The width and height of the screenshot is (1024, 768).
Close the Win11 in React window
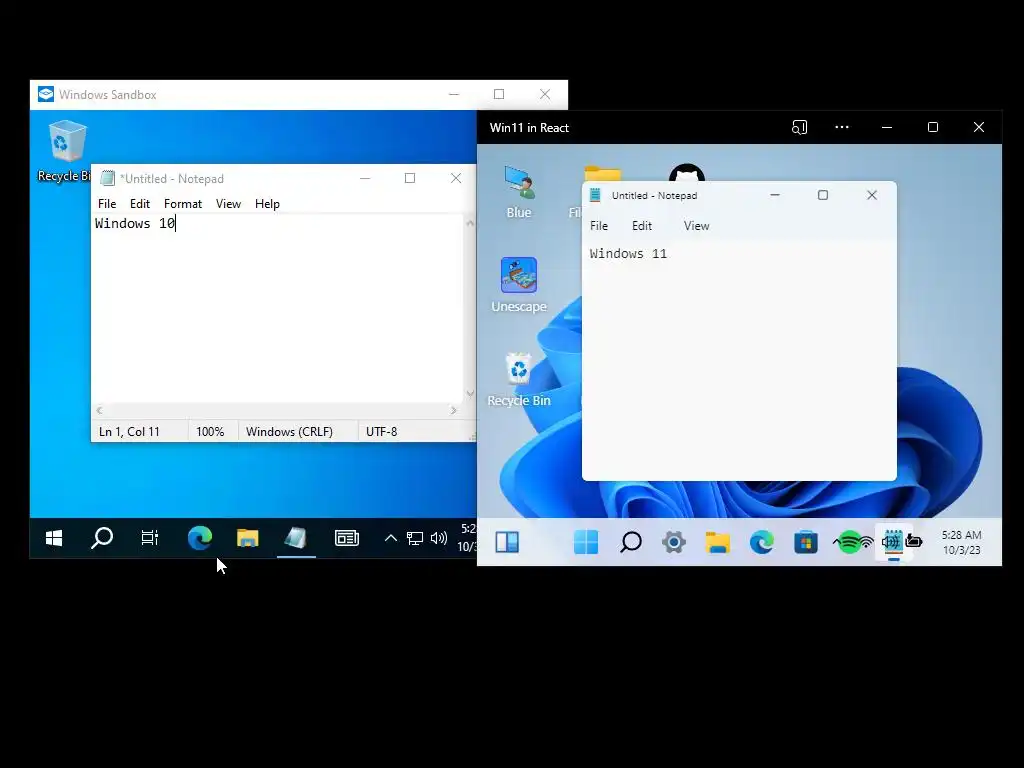pos(978,127)
